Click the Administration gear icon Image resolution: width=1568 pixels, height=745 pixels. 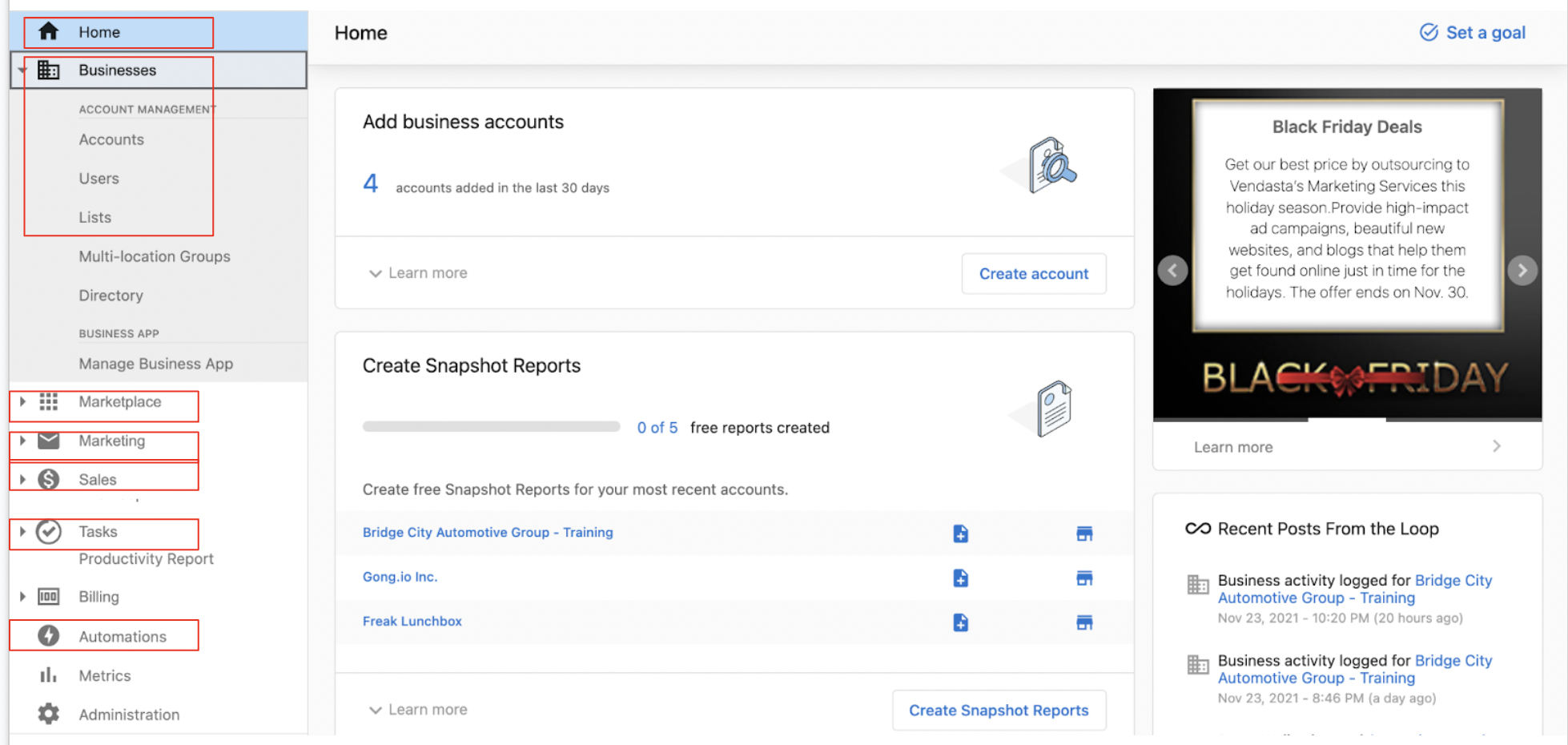pos(48,714)
